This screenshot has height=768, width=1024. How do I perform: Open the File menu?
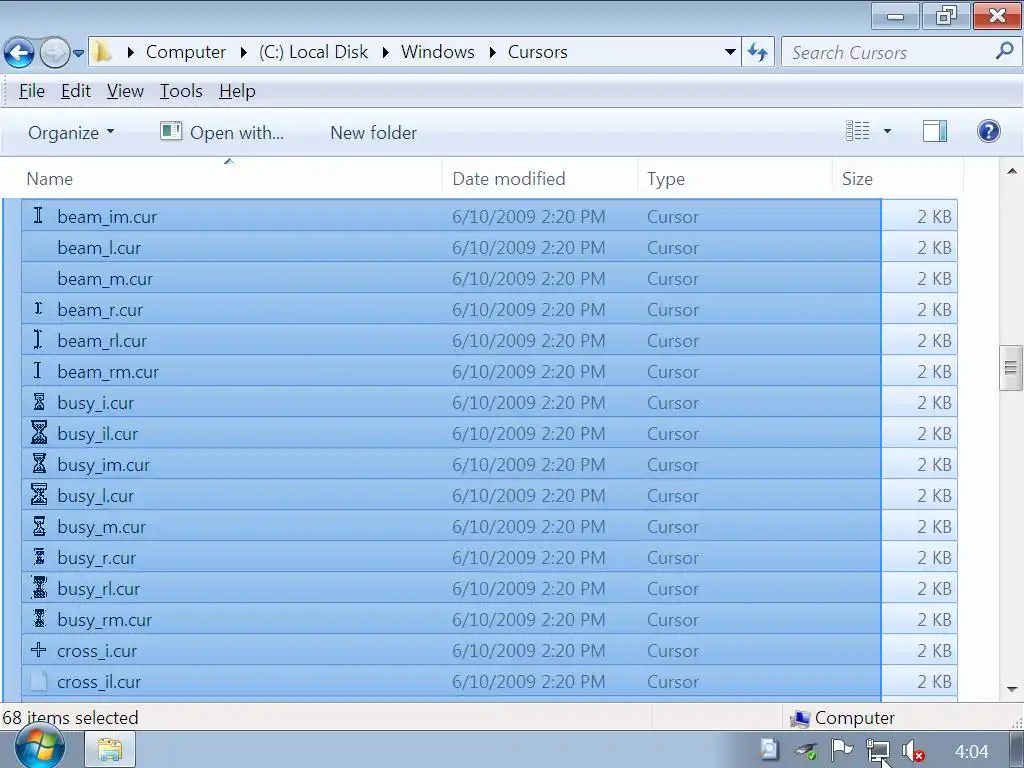click(x=32, y=91)
